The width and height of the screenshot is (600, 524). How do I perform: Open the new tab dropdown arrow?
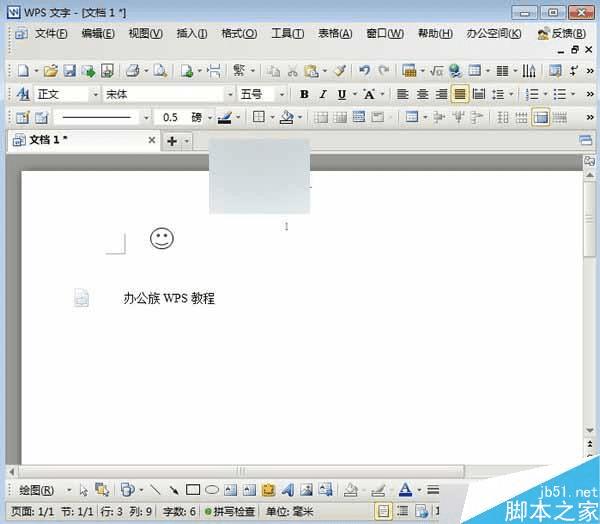pos(187,141)
